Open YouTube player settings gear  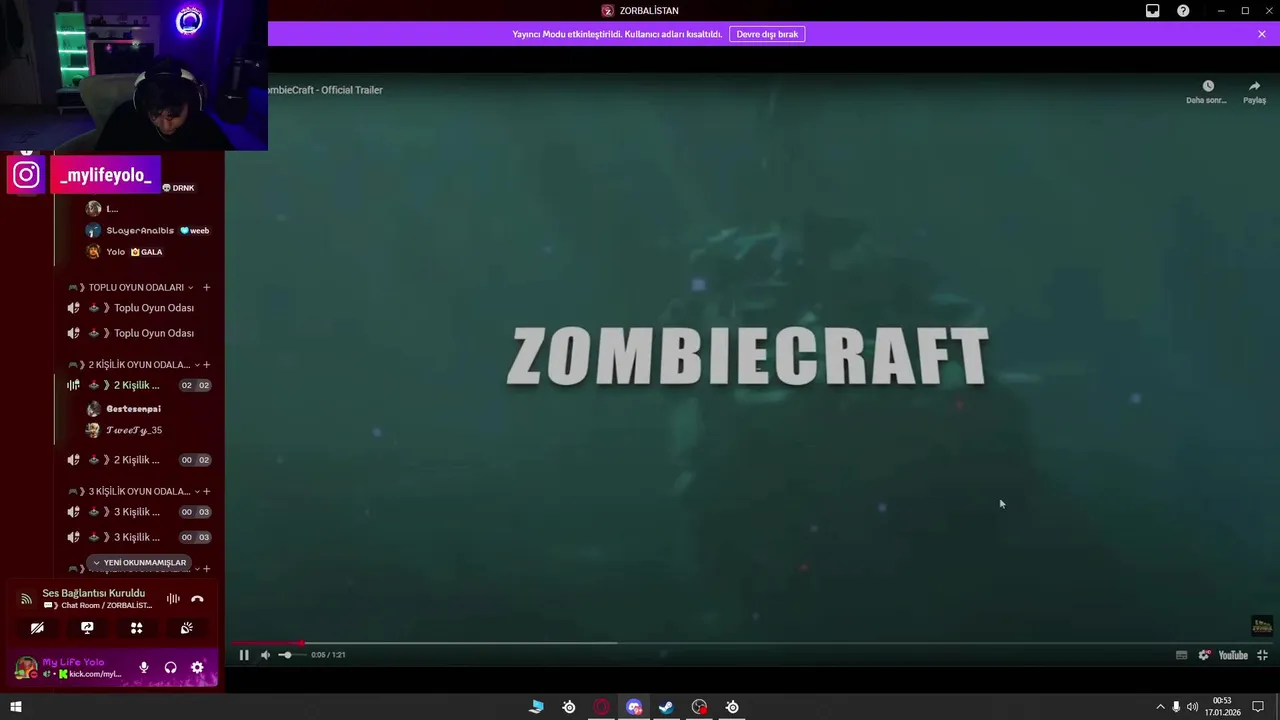(1204, 655)
